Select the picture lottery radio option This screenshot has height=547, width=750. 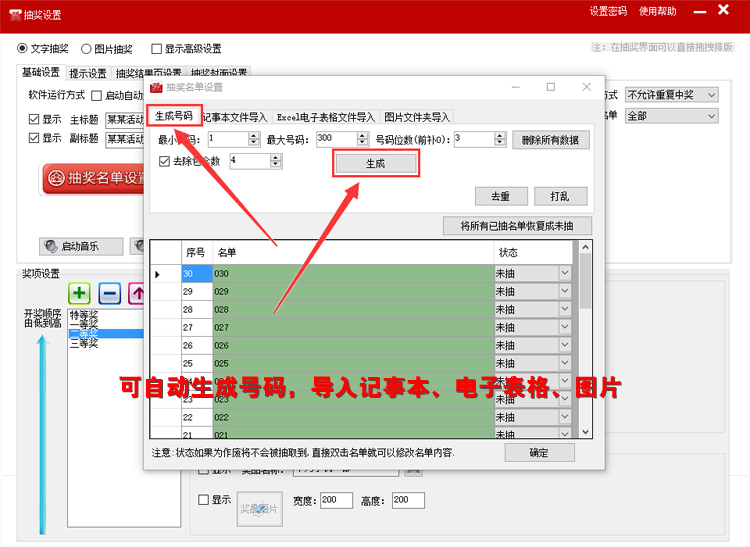tap(87, 49)
